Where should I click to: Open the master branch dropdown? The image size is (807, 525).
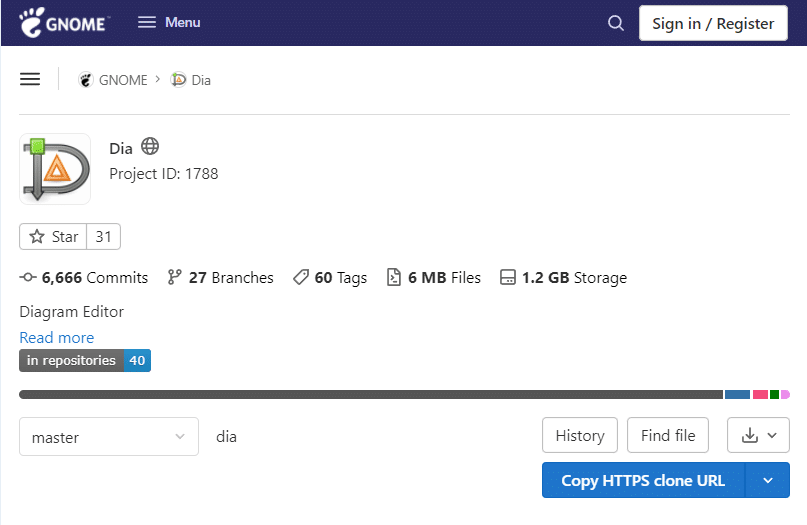tap(109, 436)
